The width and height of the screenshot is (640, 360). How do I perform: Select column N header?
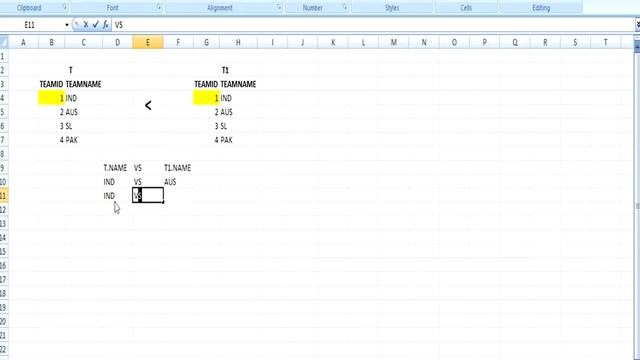424,42
